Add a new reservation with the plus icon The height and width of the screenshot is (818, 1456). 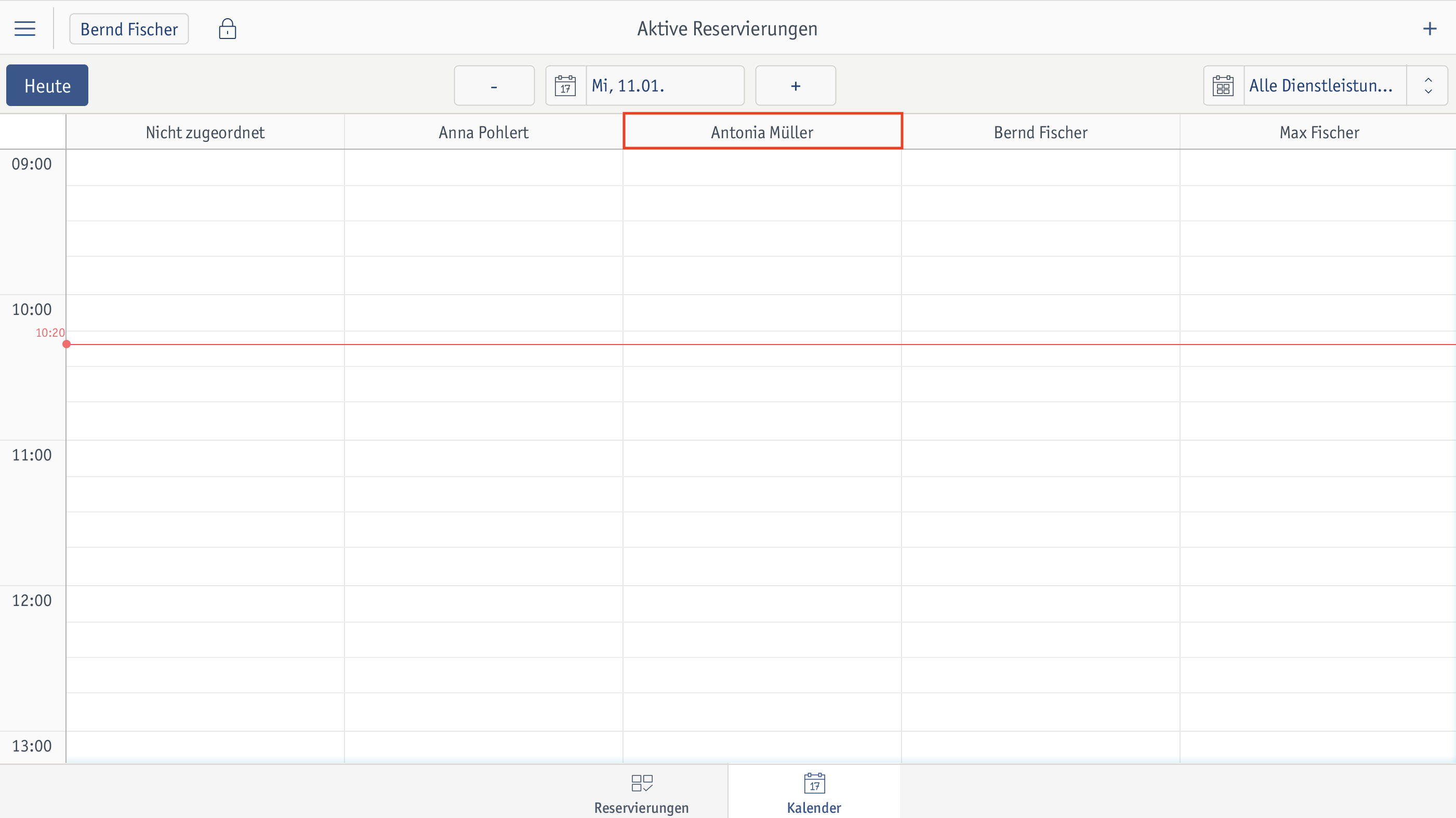pyautogui.click(x=1429, y=29)
